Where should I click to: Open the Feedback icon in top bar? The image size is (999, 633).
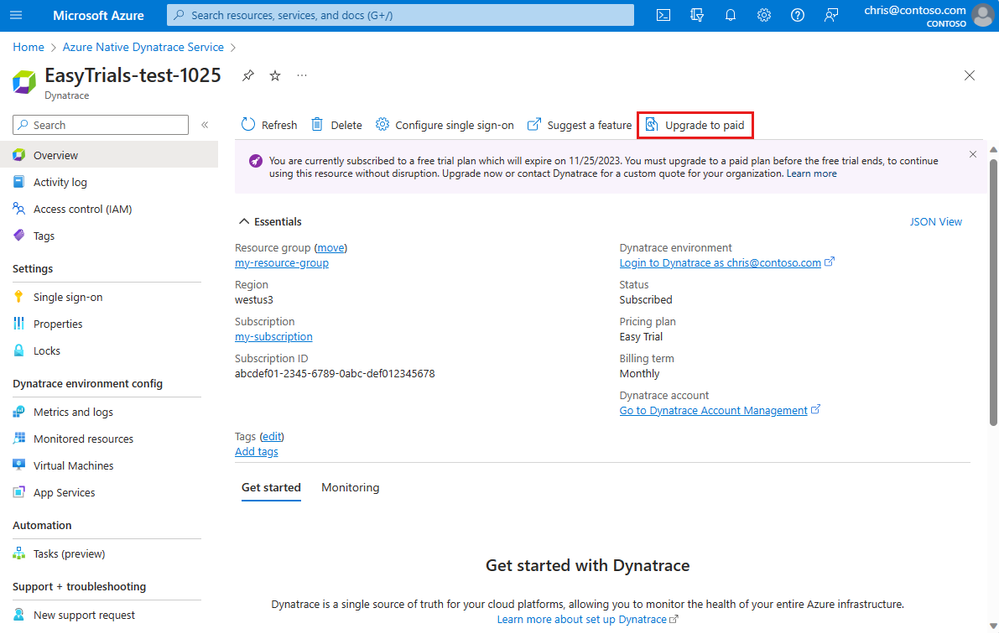point(831,15)
